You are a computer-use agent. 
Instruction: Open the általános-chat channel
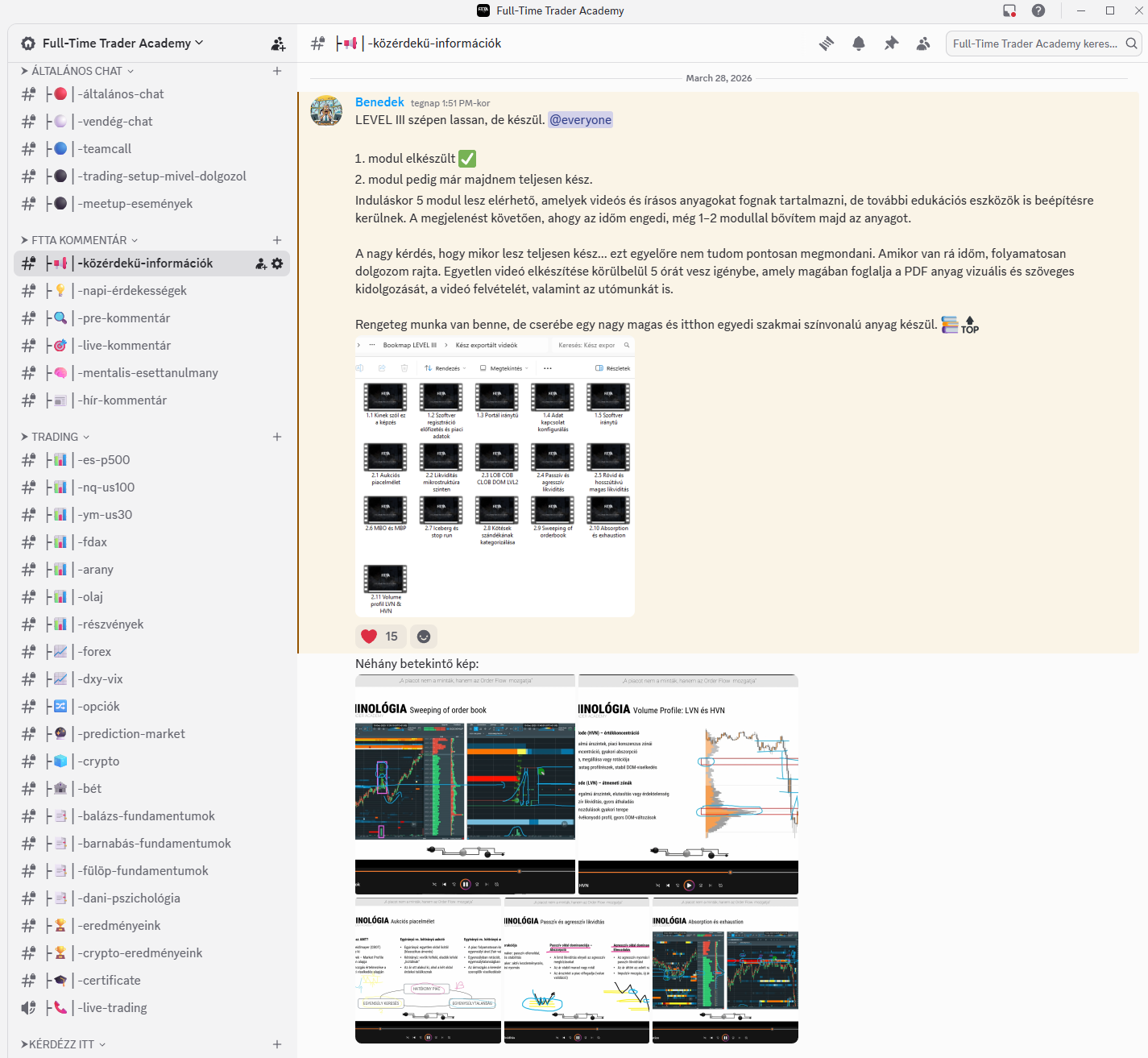(x=121, y=94)
